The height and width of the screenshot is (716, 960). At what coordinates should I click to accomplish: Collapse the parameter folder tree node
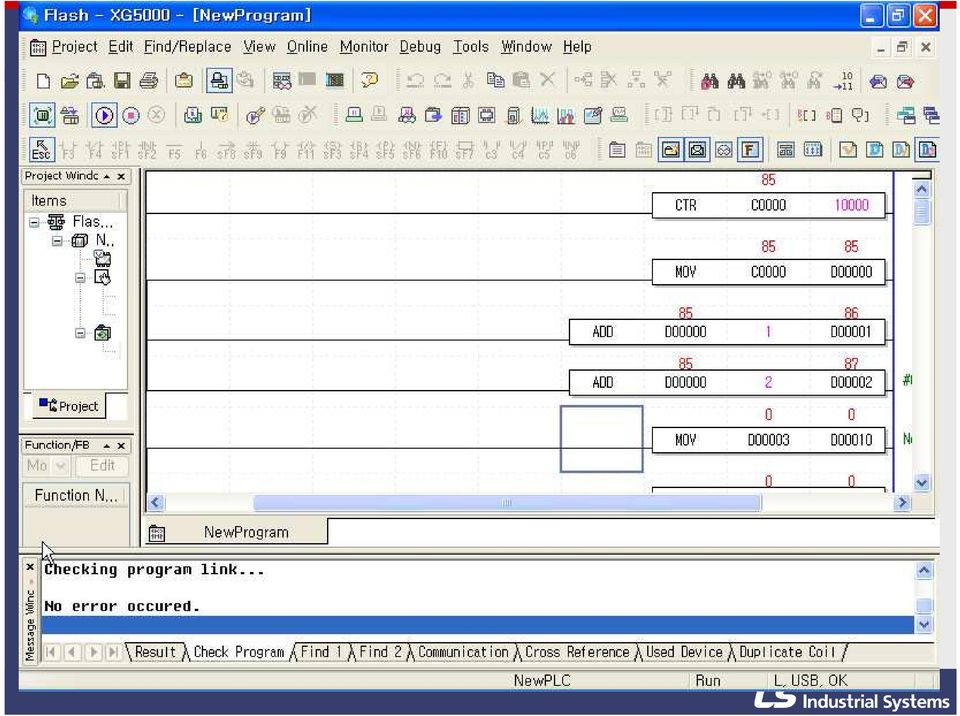[x=80, y=278]
